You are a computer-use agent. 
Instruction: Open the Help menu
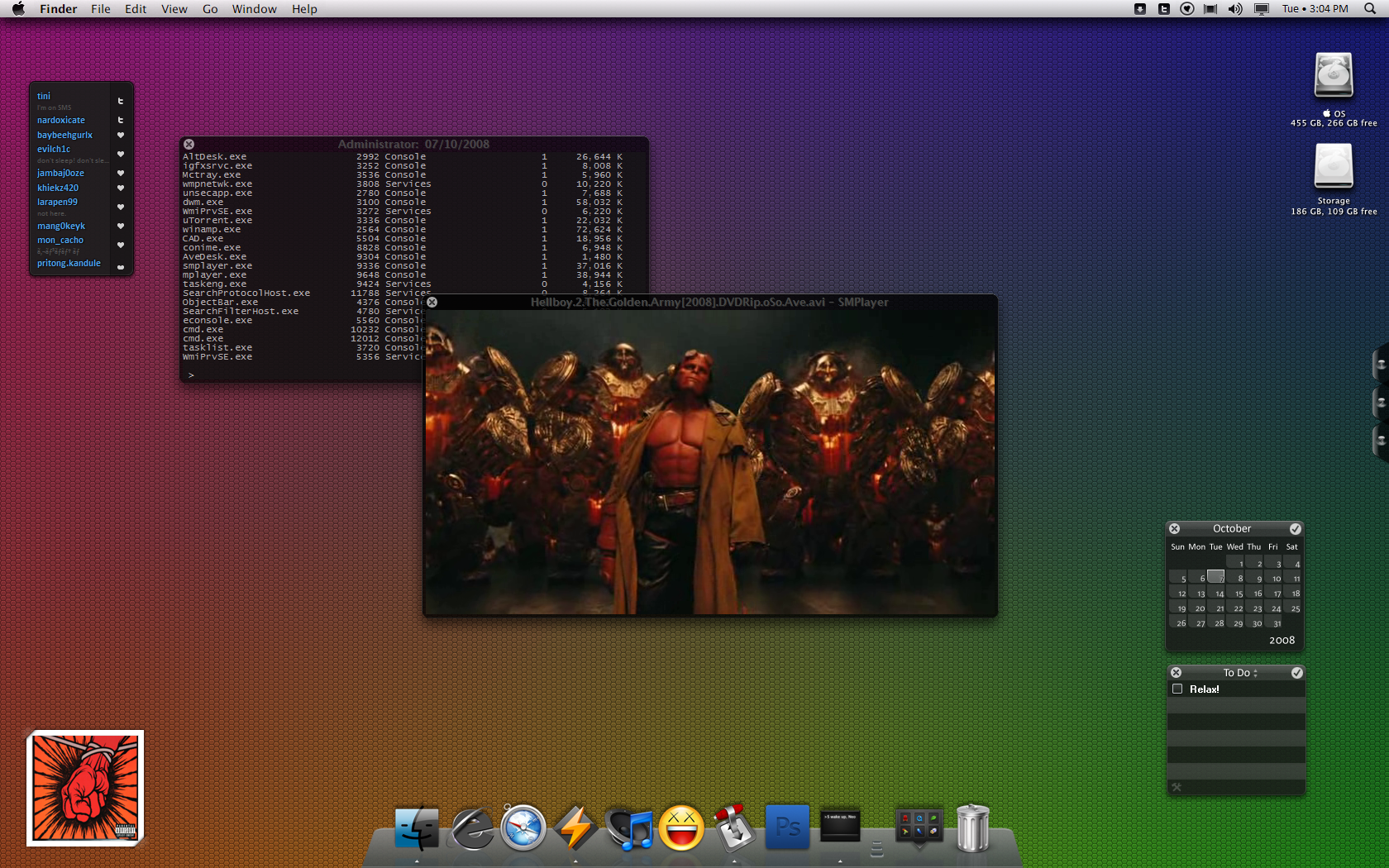click(x=304, y=9)
